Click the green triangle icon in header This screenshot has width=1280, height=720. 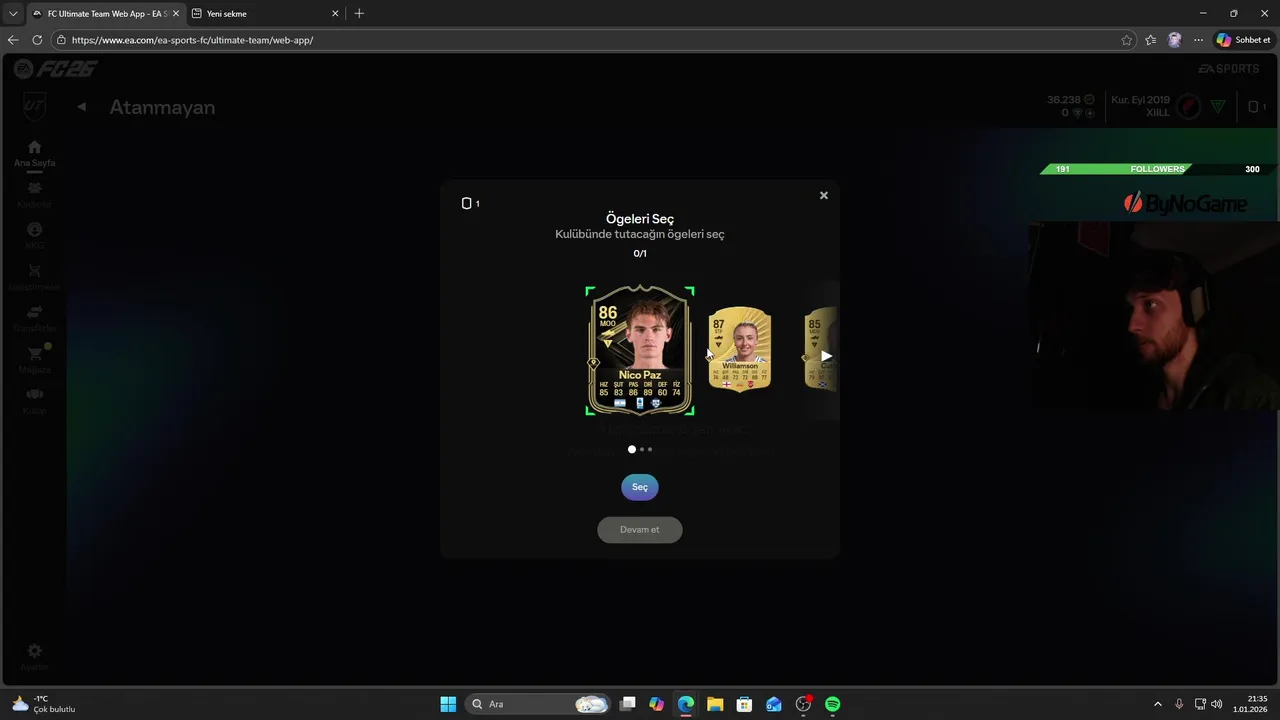click(x=1218, y=107)
